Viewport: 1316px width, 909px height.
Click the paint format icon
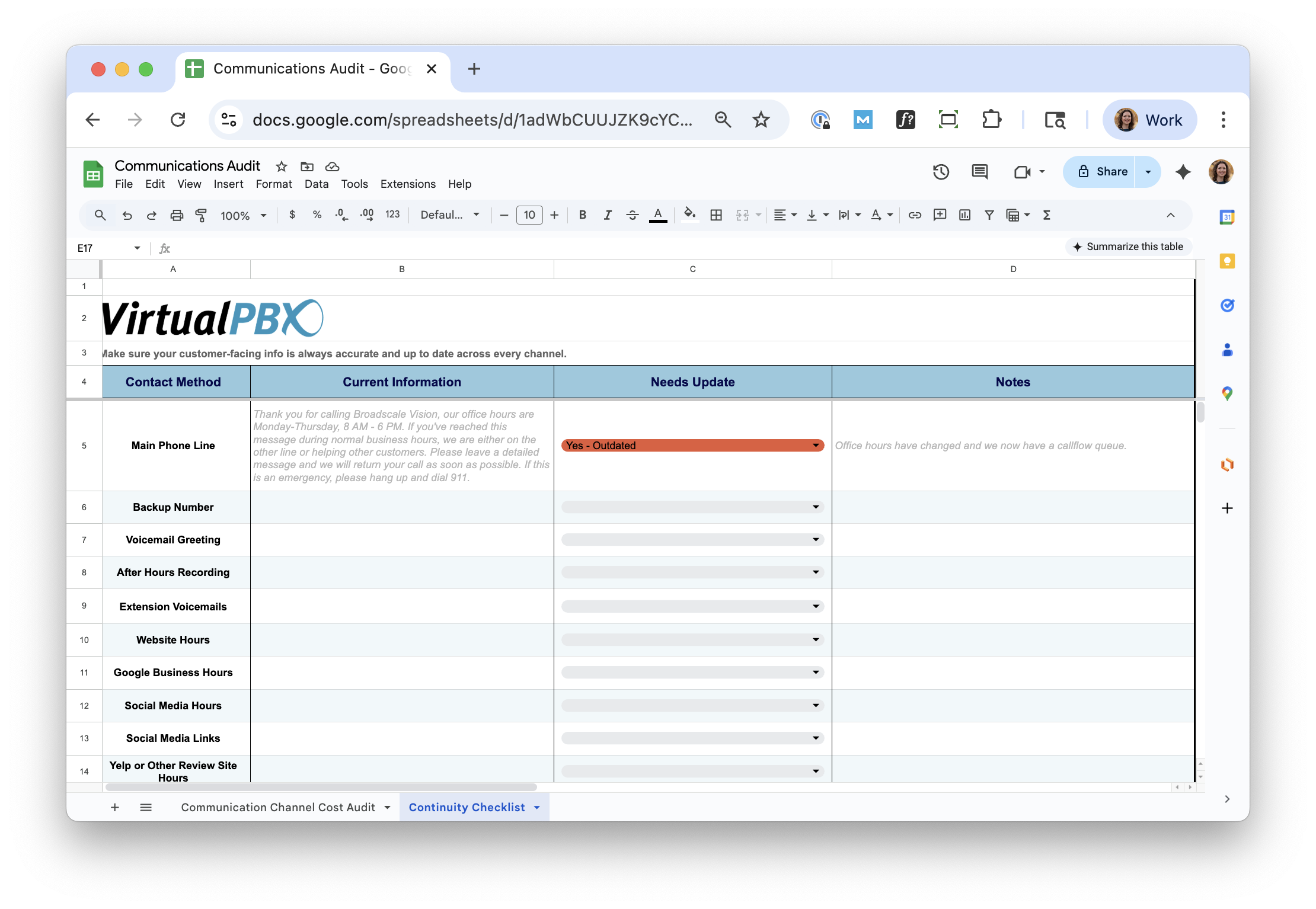[x=201, y=215]
